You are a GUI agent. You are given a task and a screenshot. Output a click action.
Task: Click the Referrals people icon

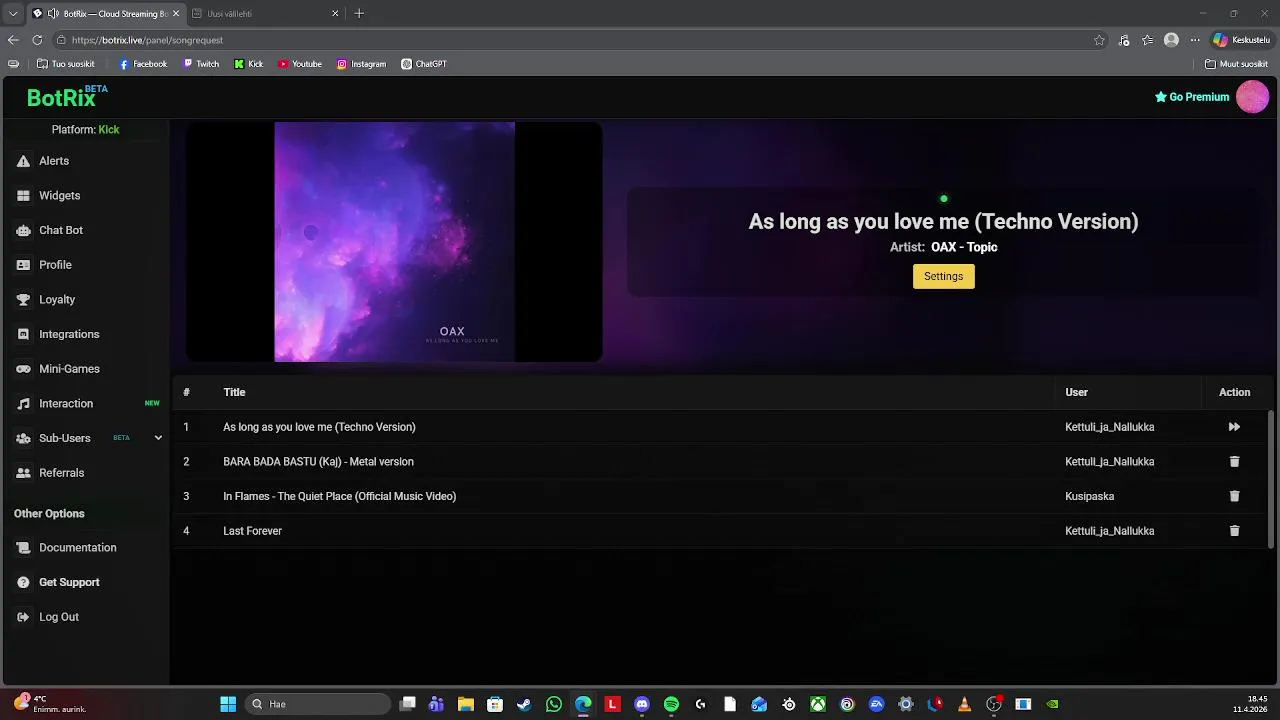pos(23,473)
